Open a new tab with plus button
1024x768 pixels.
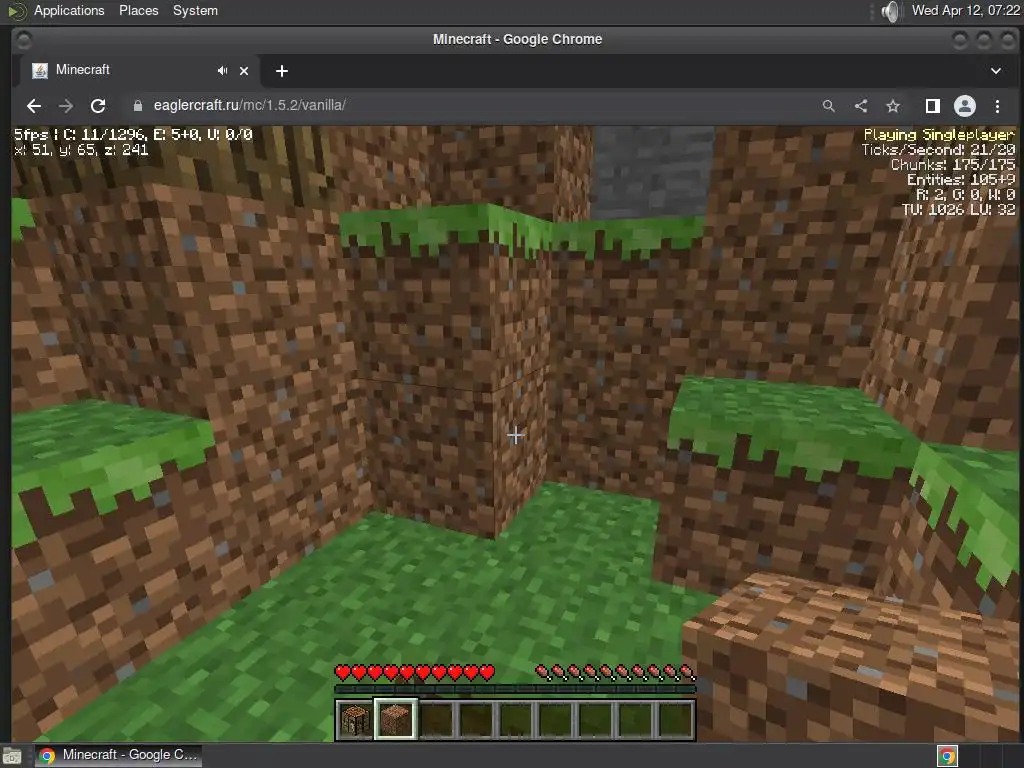pos(281,71)
